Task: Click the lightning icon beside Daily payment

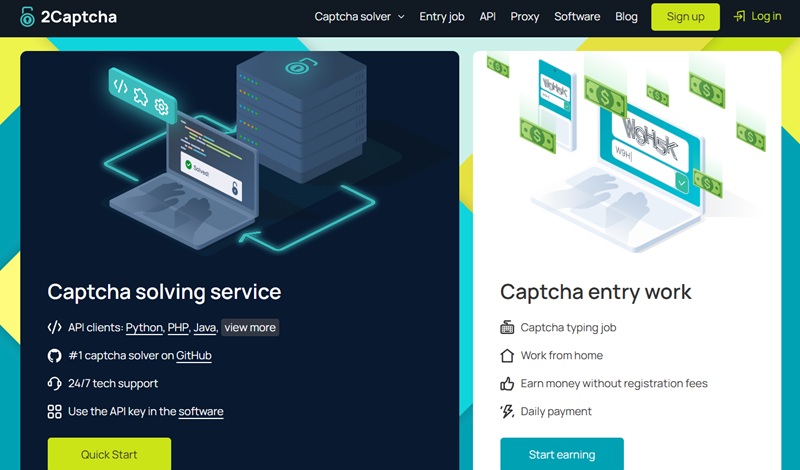Action: click(507, 411)
